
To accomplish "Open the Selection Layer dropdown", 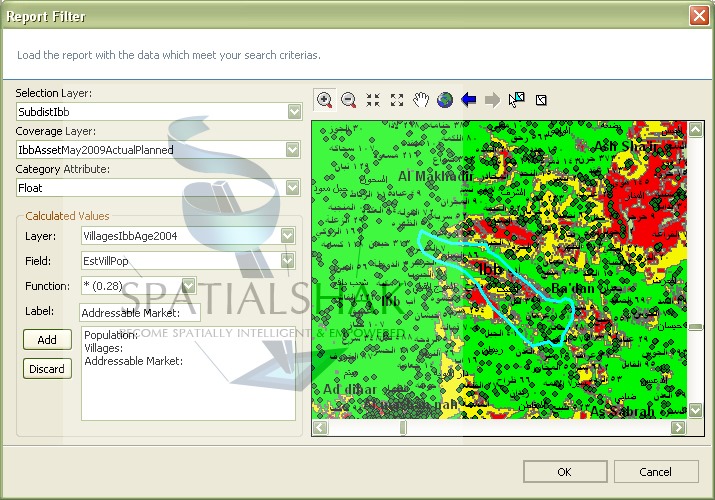I will tap(294, 112).
